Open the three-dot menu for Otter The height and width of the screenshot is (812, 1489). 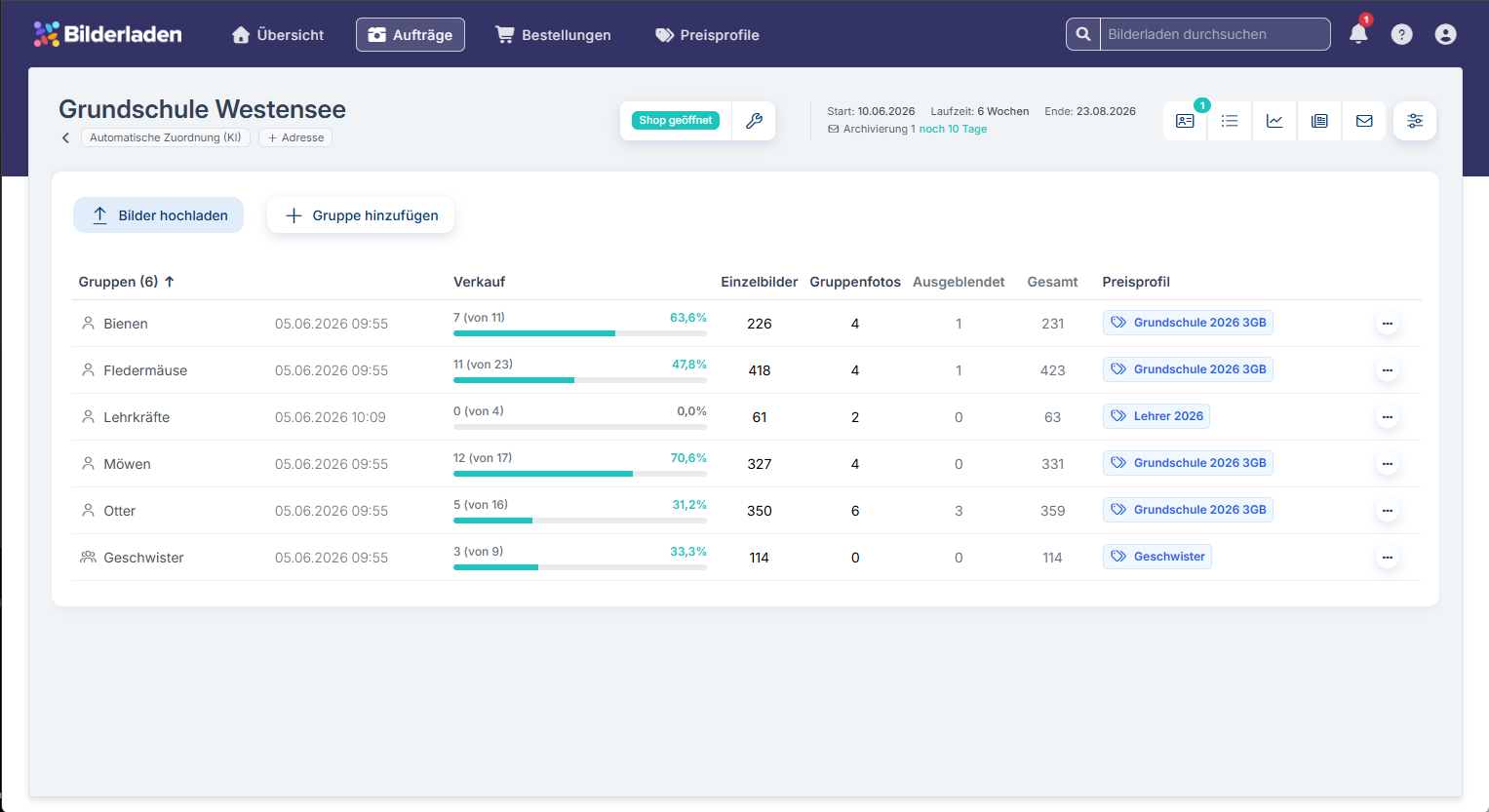[x=1387, y=511]
